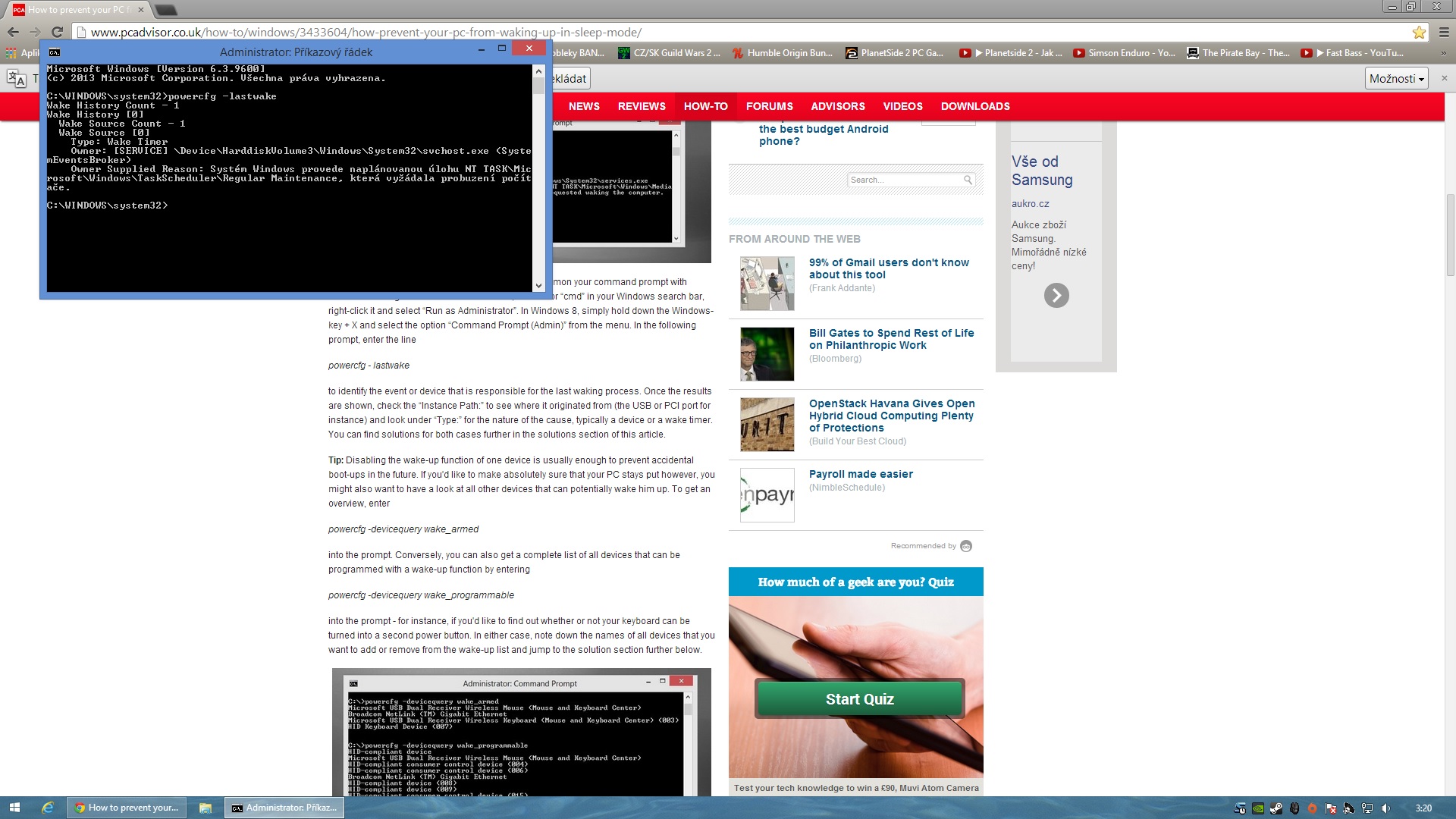Viewport: 1456px width, 819px height.
Task: Bookmark this page with the star icon
Action: (1419, 32)
